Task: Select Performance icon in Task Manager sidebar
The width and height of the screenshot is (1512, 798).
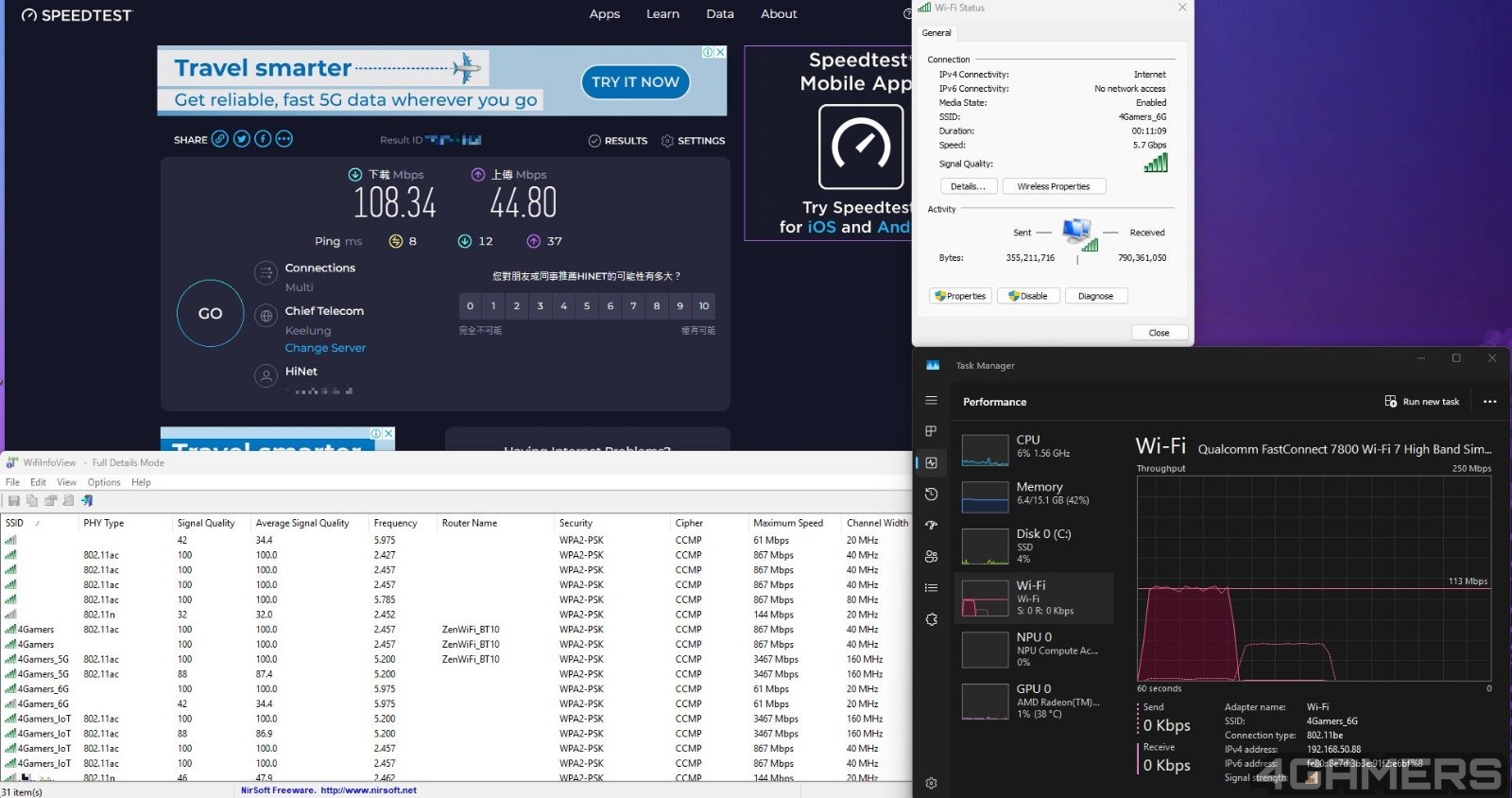Action: tap(931, 462)
